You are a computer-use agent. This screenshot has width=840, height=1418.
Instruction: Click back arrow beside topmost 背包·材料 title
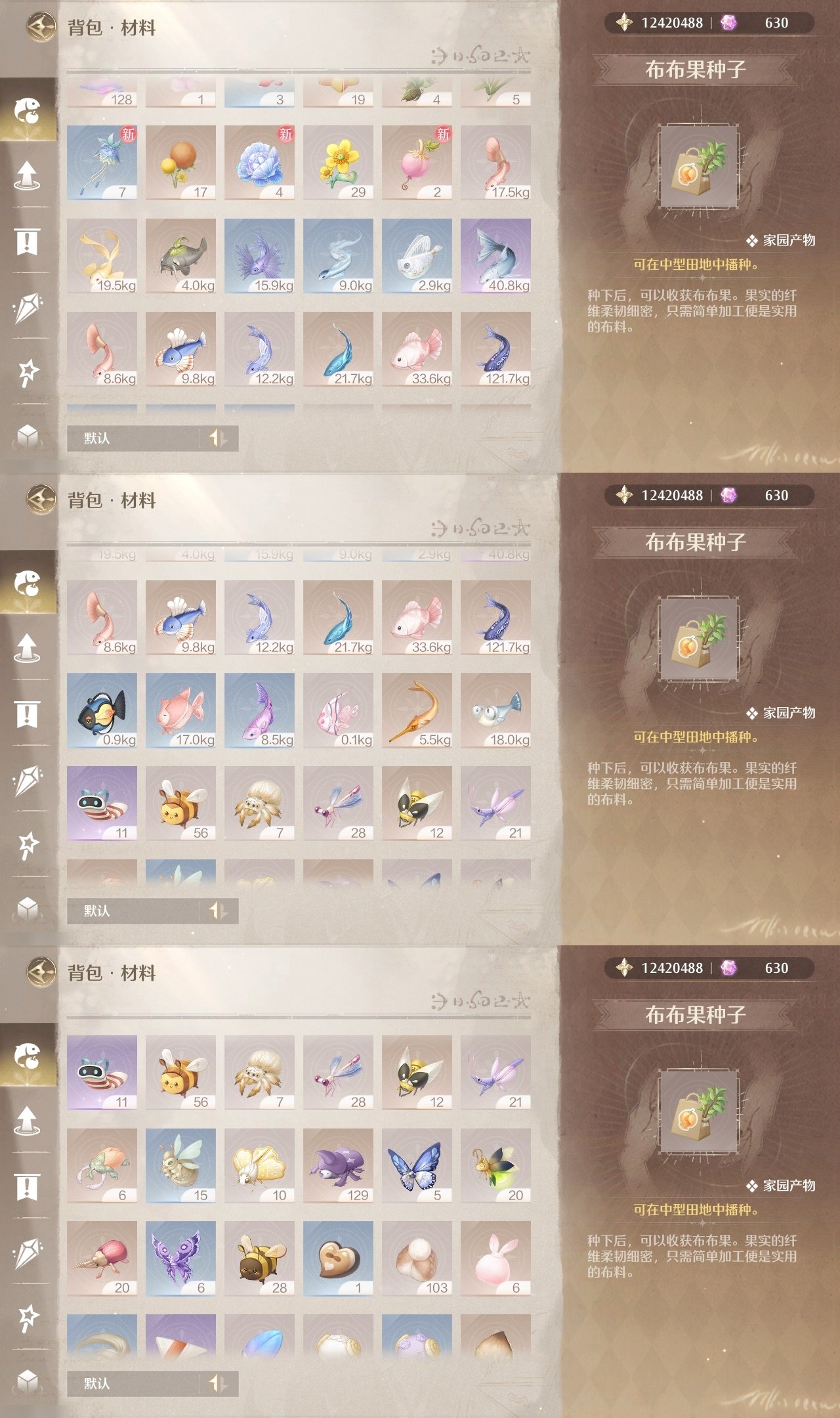tap(41, 27)
